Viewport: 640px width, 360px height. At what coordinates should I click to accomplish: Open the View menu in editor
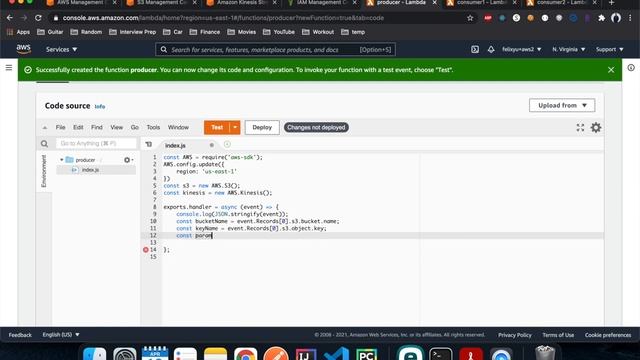pos(116,127)
